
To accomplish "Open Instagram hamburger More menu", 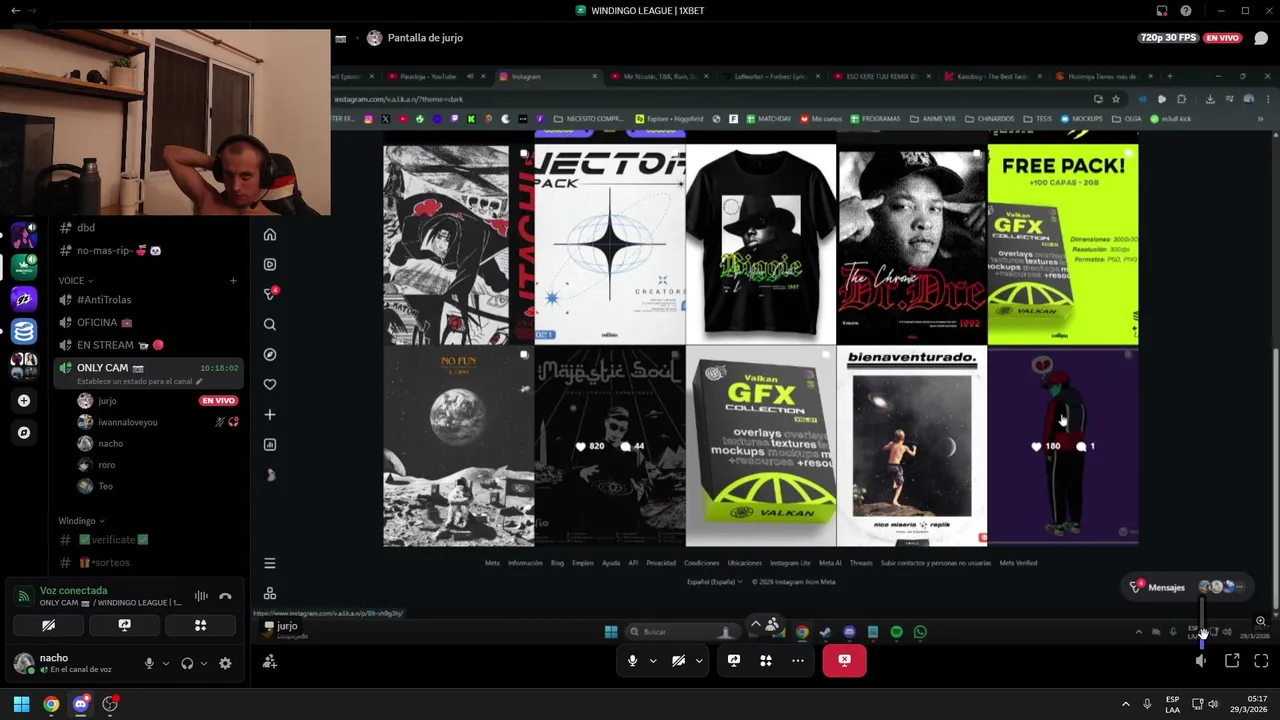I will pyautogui.click(x=269, y=564).
